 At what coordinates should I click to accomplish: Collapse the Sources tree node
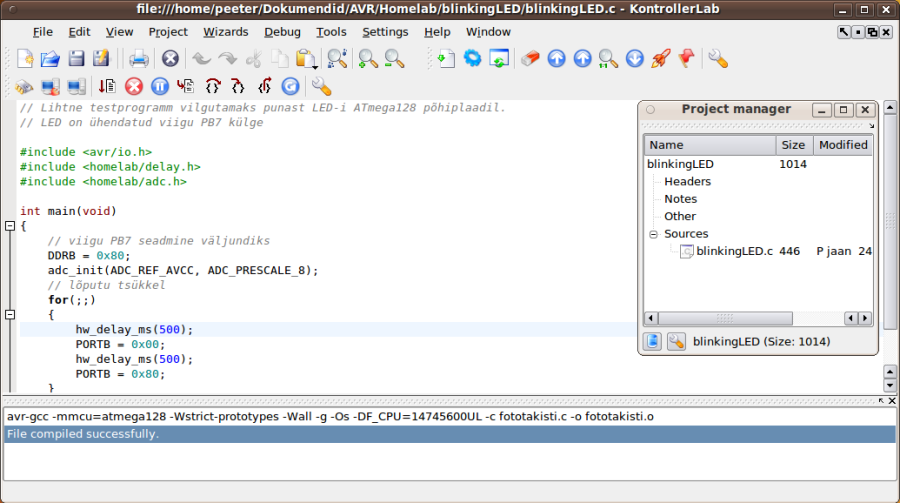pos(653,234)
